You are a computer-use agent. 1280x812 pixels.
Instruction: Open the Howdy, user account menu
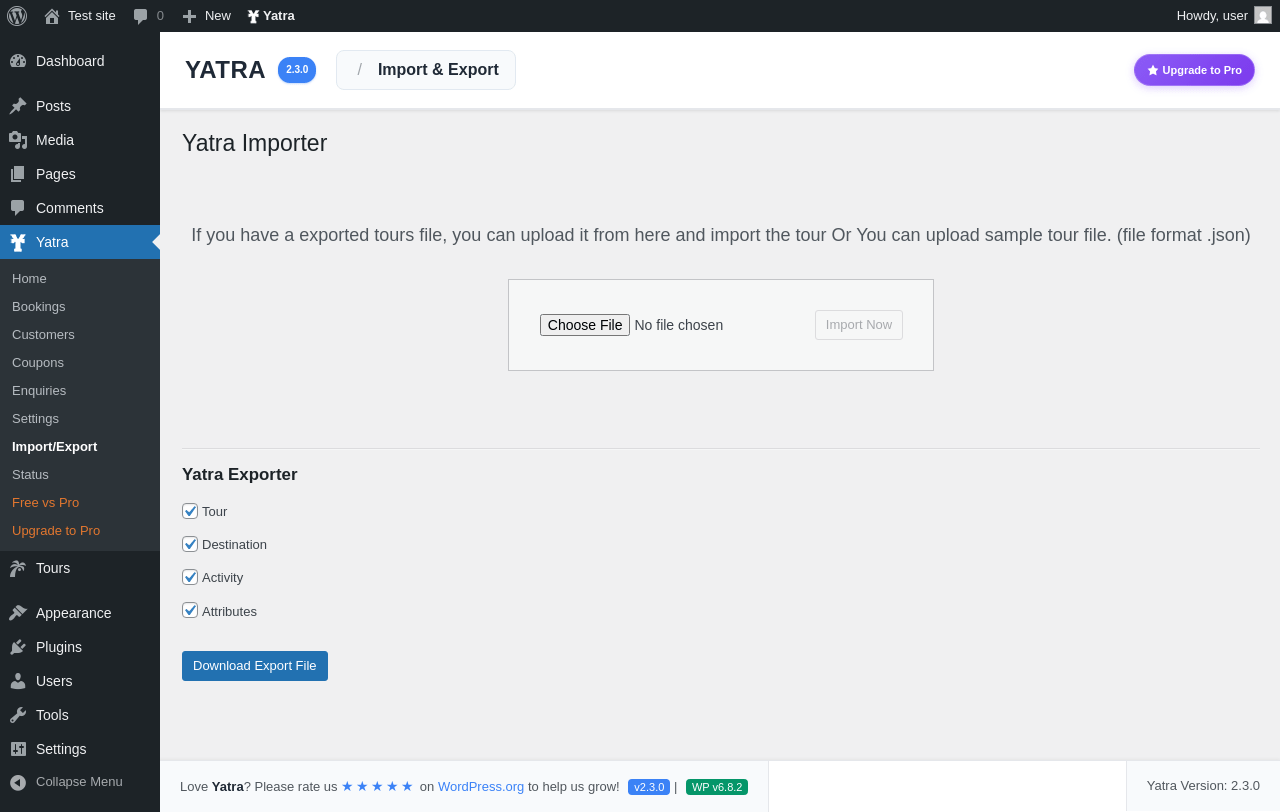click(x=1224, y=16)
